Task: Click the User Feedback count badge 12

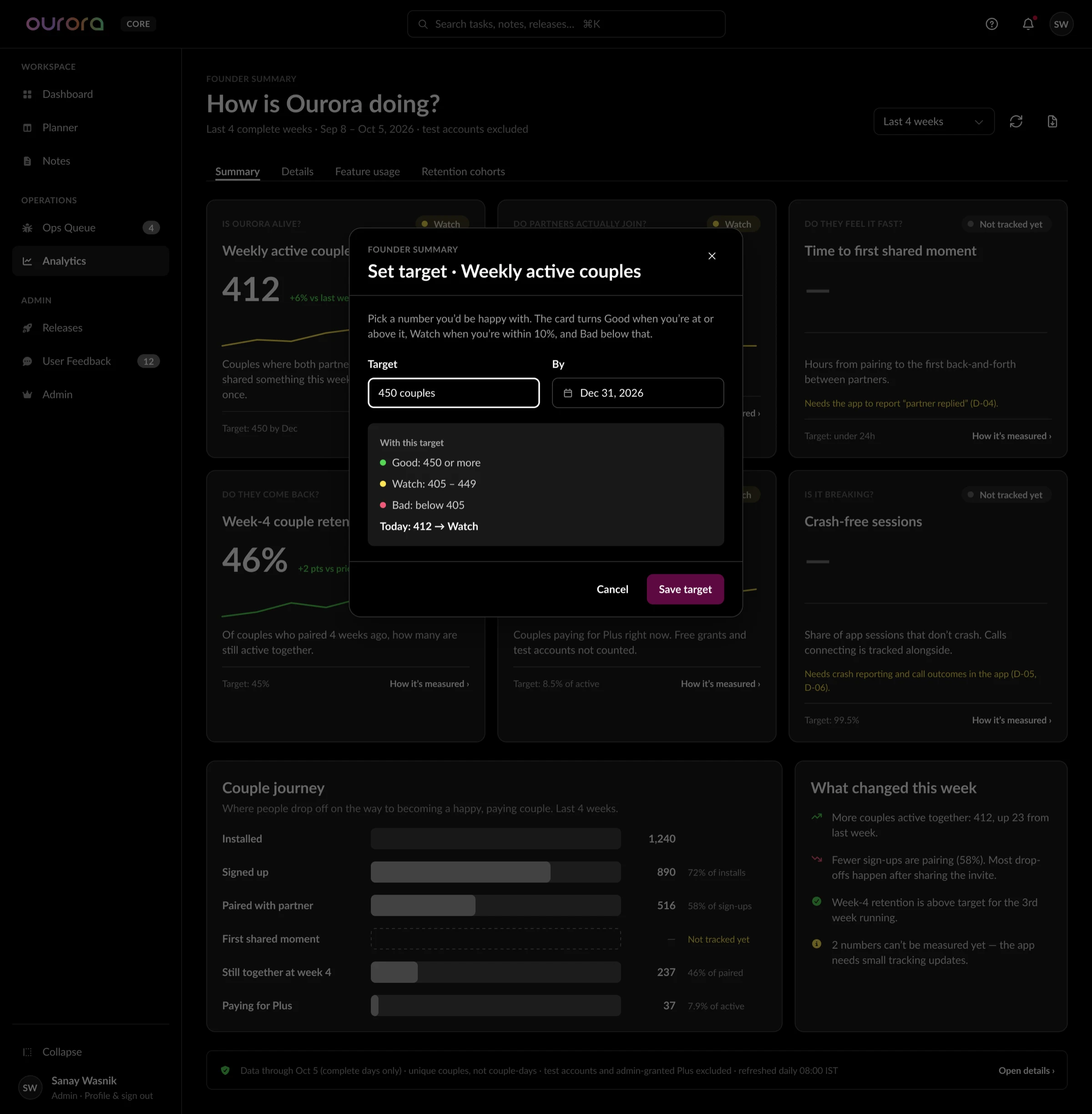Action: (x=148, y=361)
